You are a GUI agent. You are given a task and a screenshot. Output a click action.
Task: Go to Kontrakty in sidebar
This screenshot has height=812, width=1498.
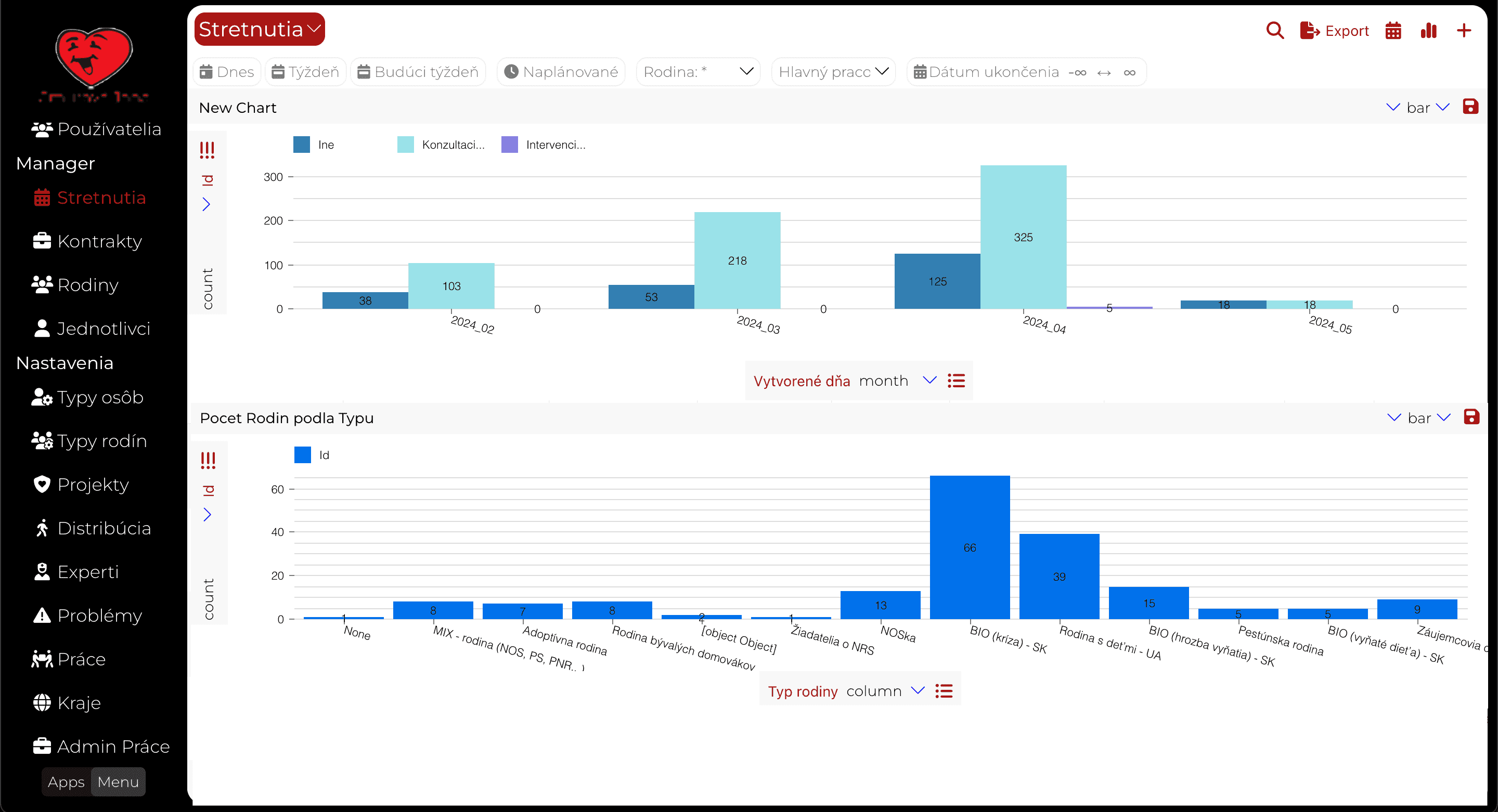pos(87,241)
